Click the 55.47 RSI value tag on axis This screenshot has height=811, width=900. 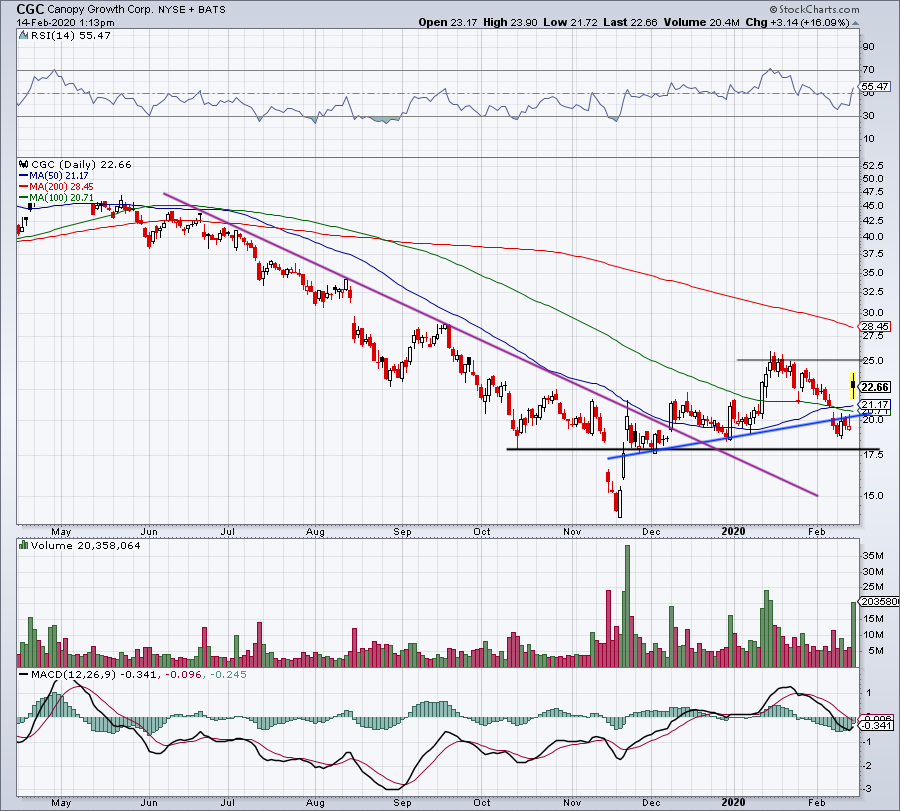pos(875,87)
